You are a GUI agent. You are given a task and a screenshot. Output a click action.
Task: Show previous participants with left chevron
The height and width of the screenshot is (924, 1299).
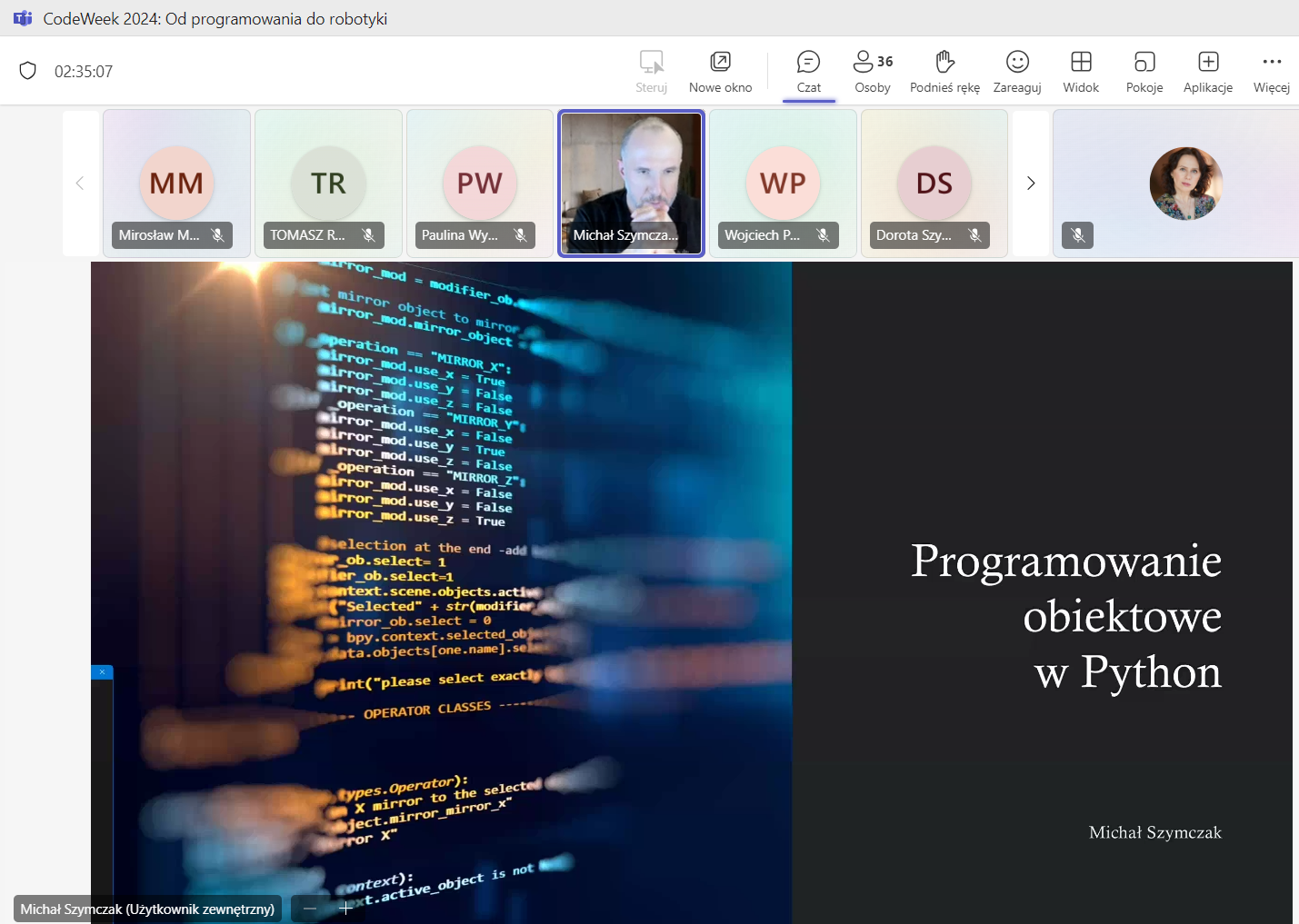(80, 184)
